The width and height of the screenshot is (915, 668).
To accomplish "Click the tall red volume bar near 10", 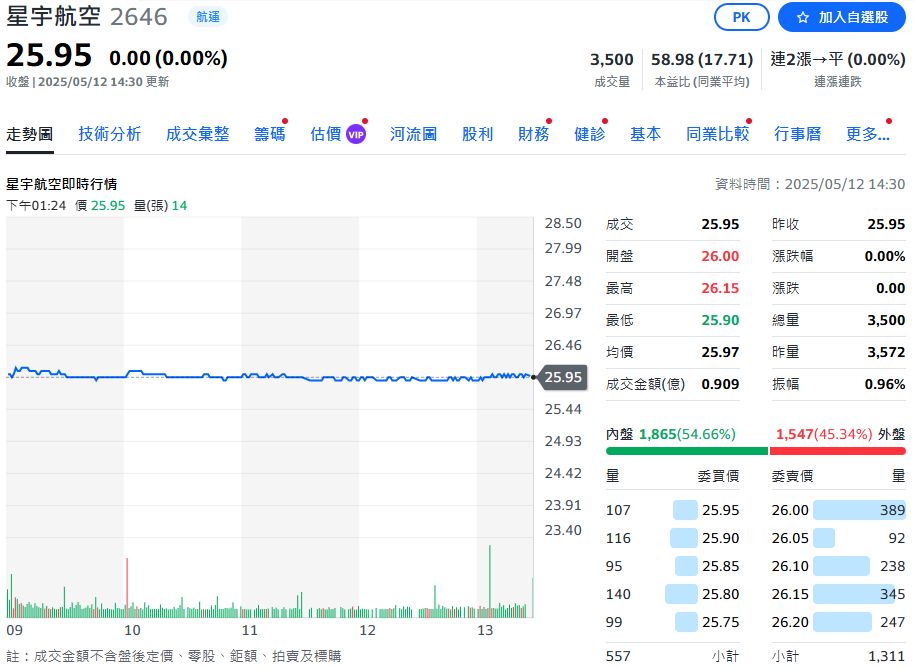I will pyautogui.click(x=127, y=587).
